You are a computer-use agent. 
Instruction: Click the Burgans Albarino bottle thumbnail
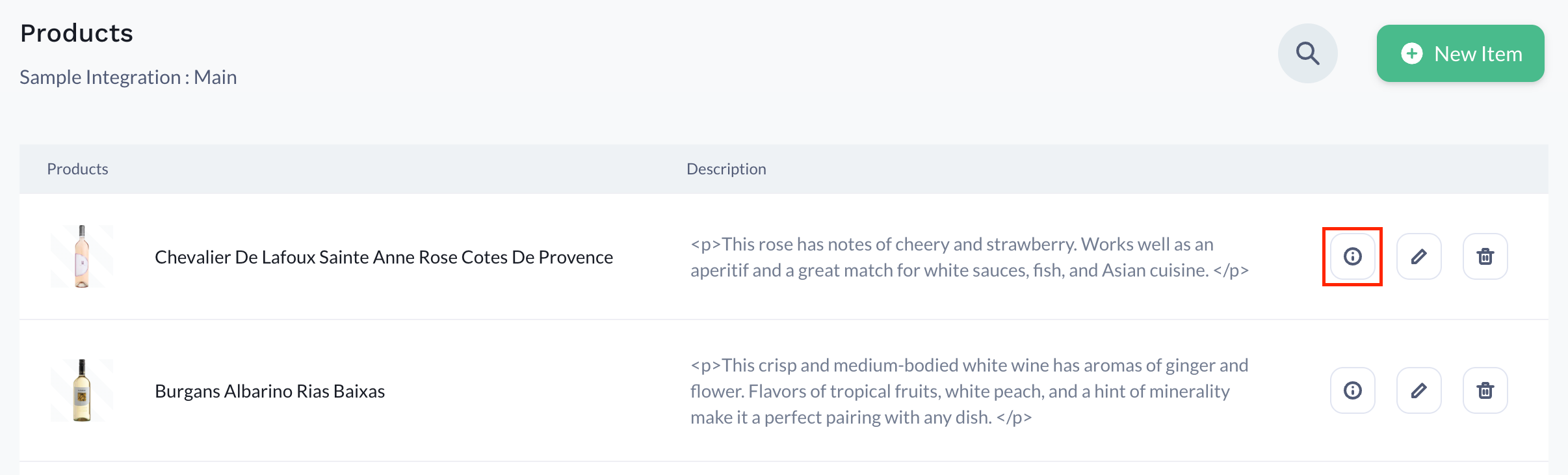pos(82,390)
